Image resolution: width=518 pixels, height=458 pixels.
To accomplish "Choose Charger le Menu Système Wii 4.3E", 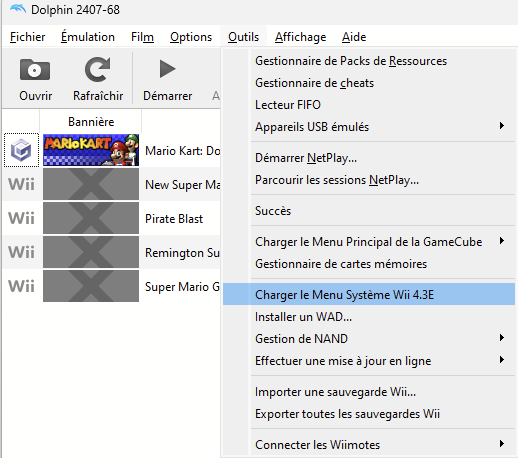I will click(369, 294).
